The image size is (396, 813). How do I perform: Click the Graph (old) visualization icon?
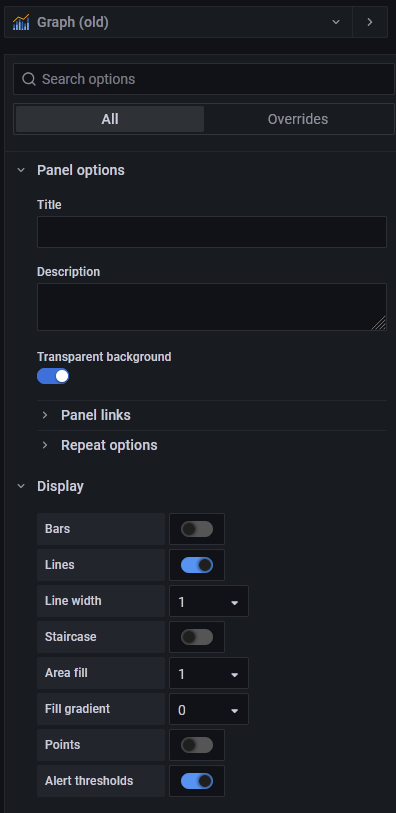click(21, 22)
